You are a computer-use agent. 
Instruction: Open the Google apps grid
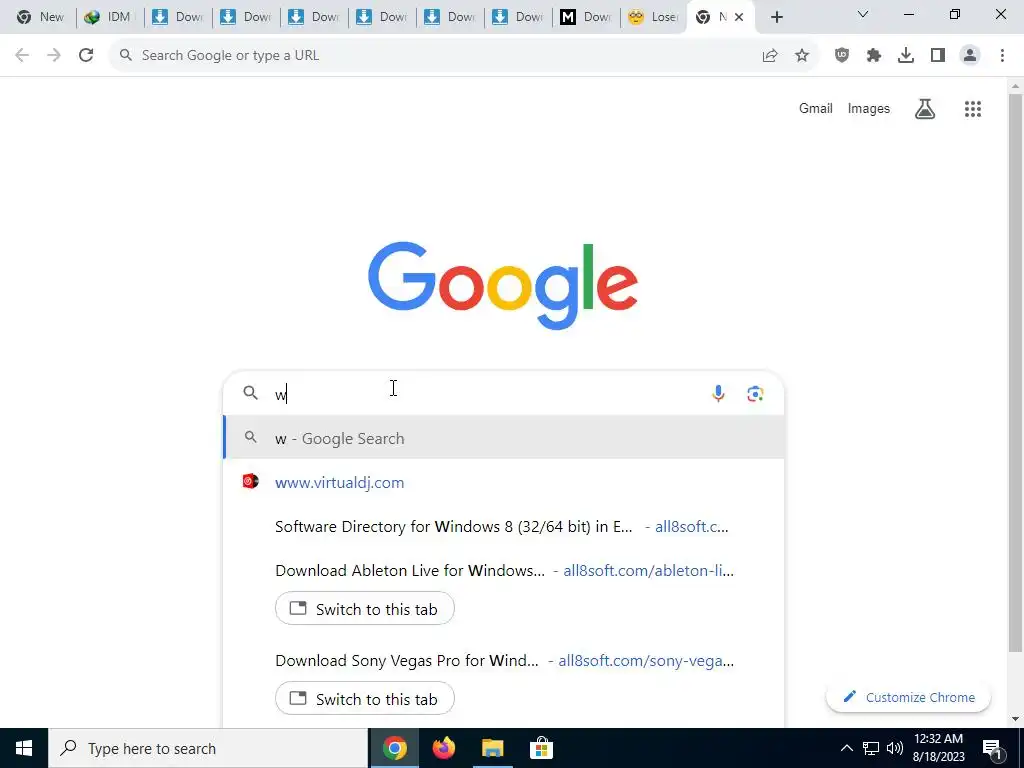pyautogui.click(x=973, y=109)
